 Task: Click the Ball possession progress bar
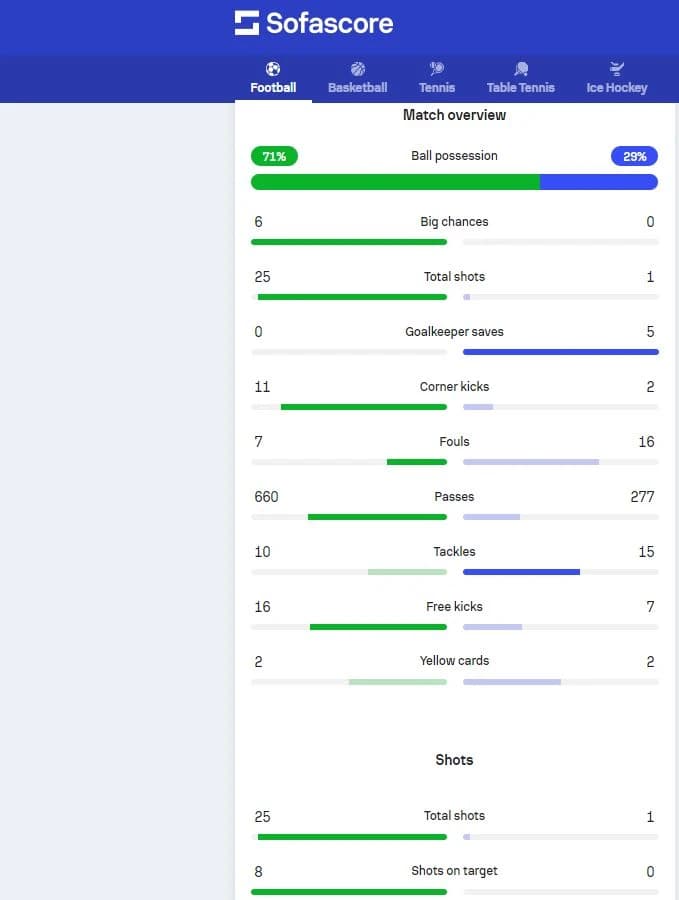point(454,182)
